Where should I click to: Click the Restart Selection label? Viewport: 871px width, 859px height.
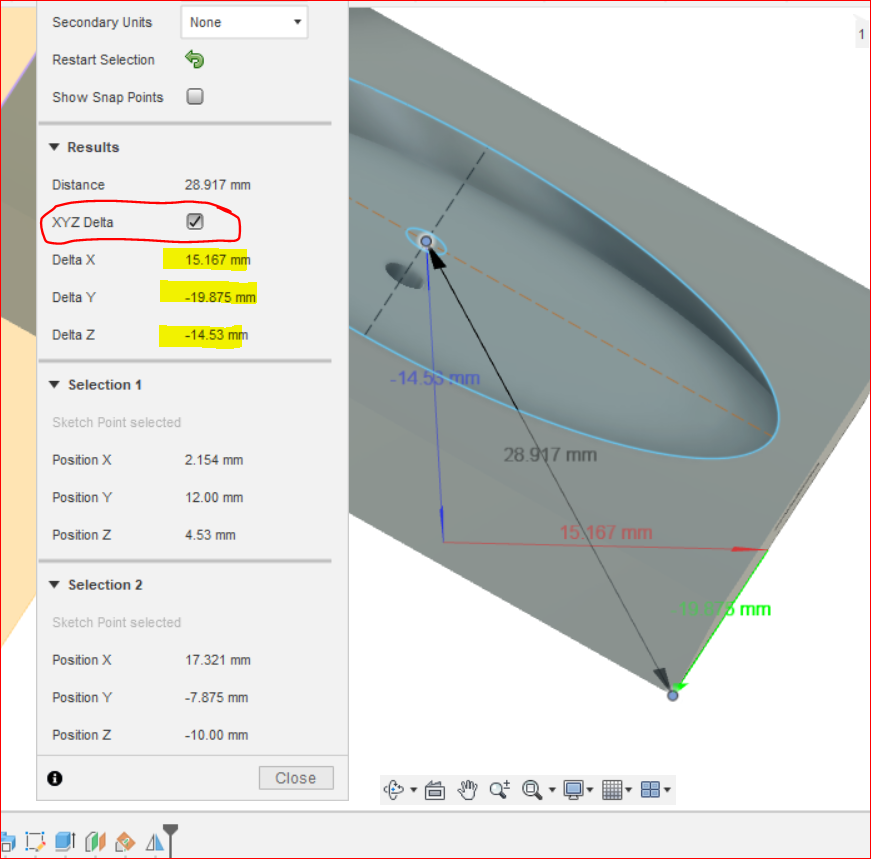pyautogui.click(x=103, y=59)
